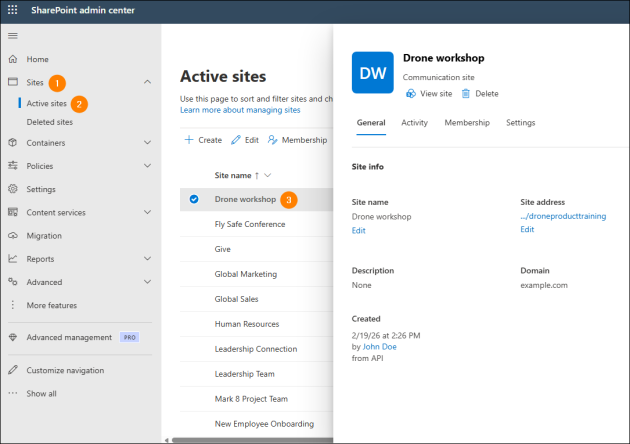The height and width of the screenshot is (444, 630).
Task: Expand the Containers section chevron
Action: (x=147, y=143)
